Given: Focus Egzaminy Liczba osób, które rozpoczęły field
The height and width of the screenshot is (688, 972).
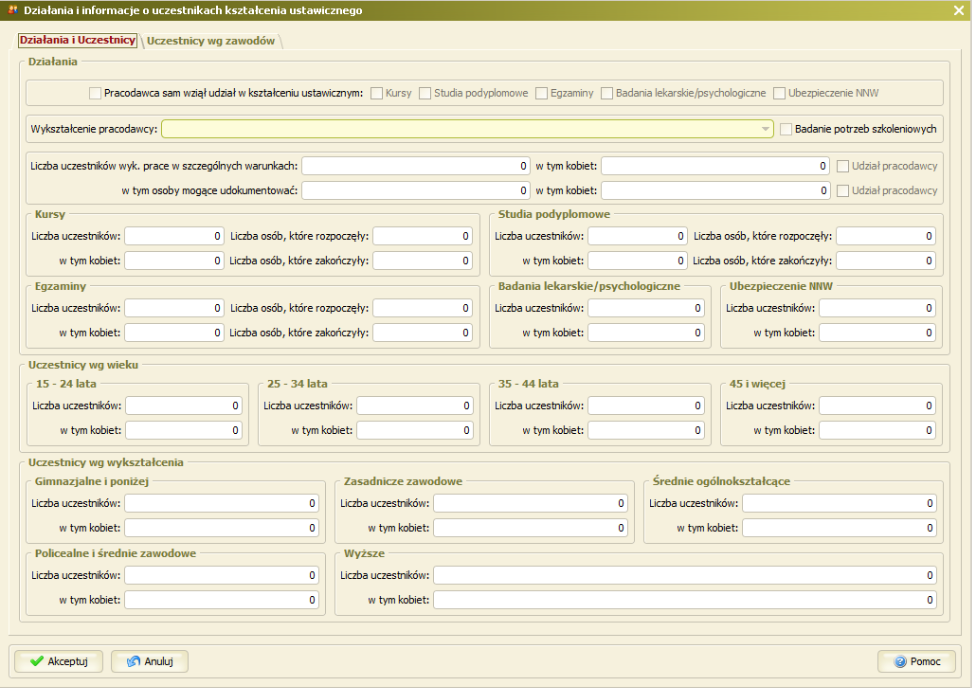Looking at the screenshot, I should [x=422, y=308].
